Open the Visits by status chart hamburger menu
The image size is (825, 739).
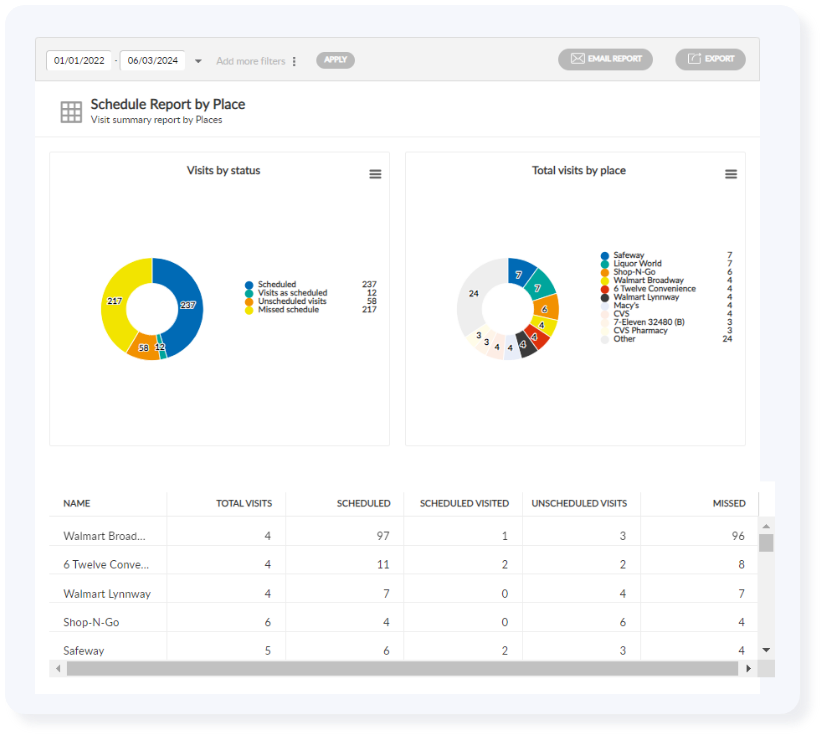coord(375,173)
